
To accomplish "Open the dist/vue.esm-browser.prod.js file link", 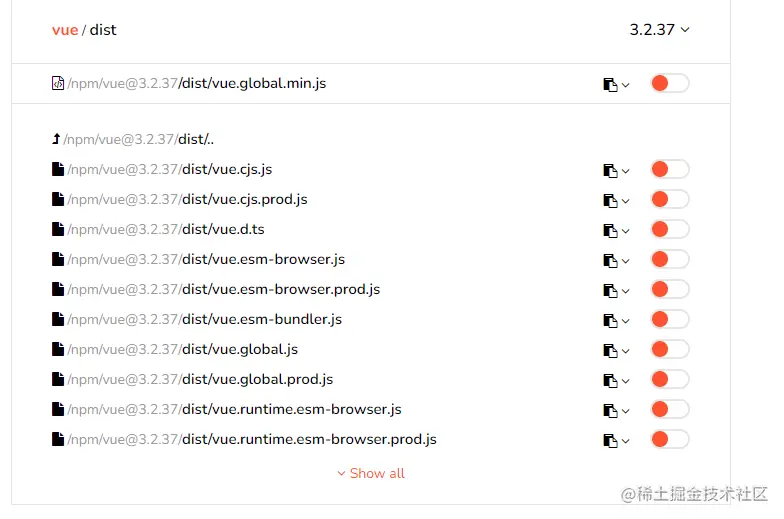I will click(x=224, y=289).
